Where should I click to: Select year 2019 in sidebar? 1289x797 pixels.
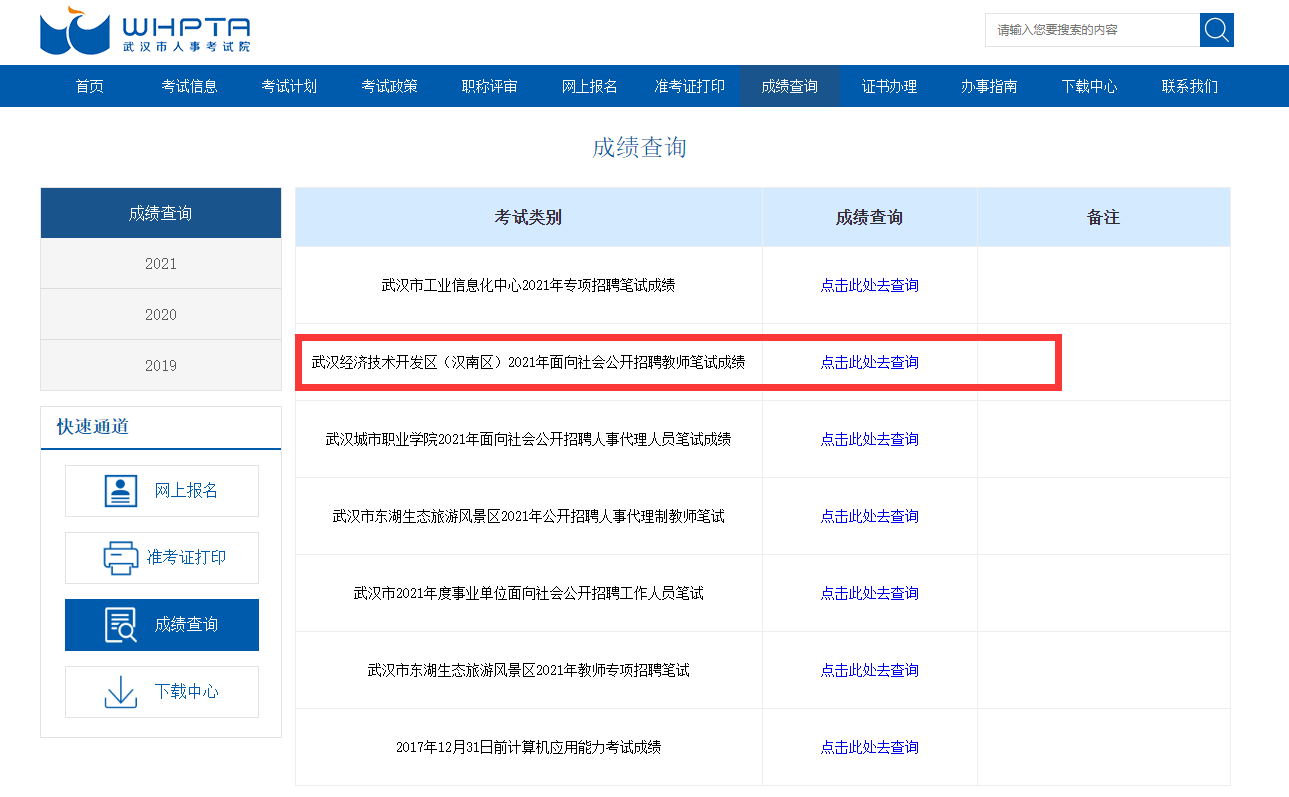161,366
